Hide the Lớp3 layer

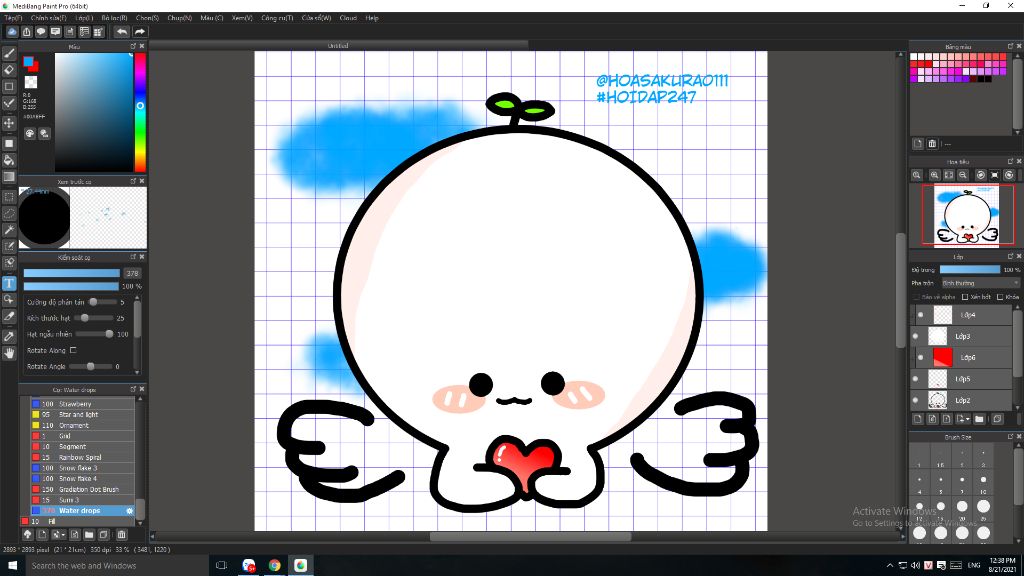(916, 336)
